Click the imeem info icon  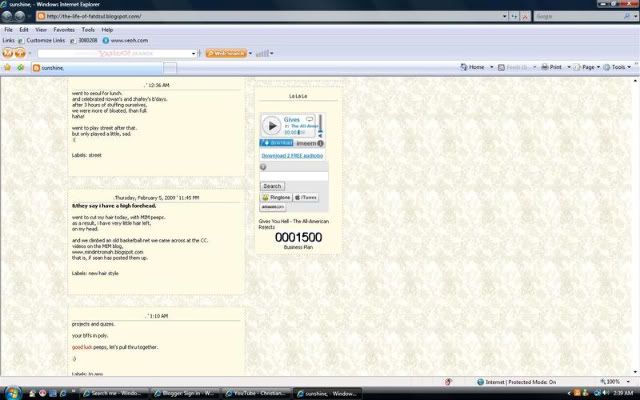point(320,143)
